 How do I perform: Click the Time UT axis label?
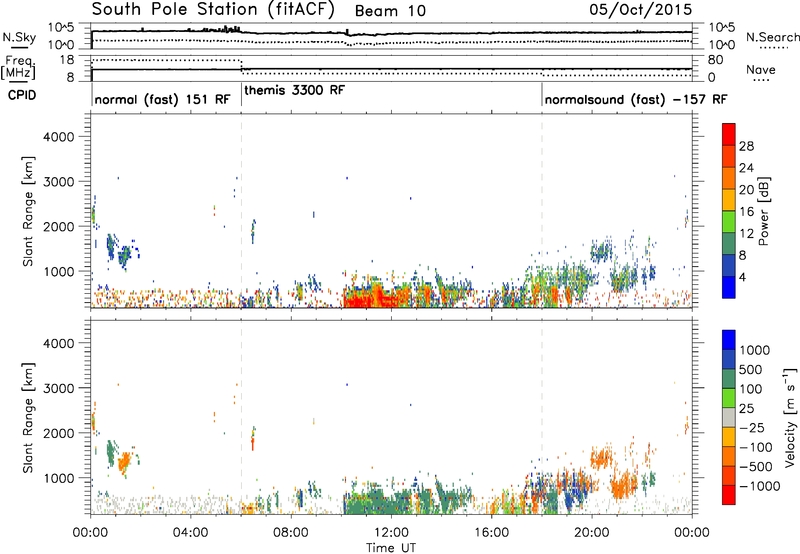point(391,548)
